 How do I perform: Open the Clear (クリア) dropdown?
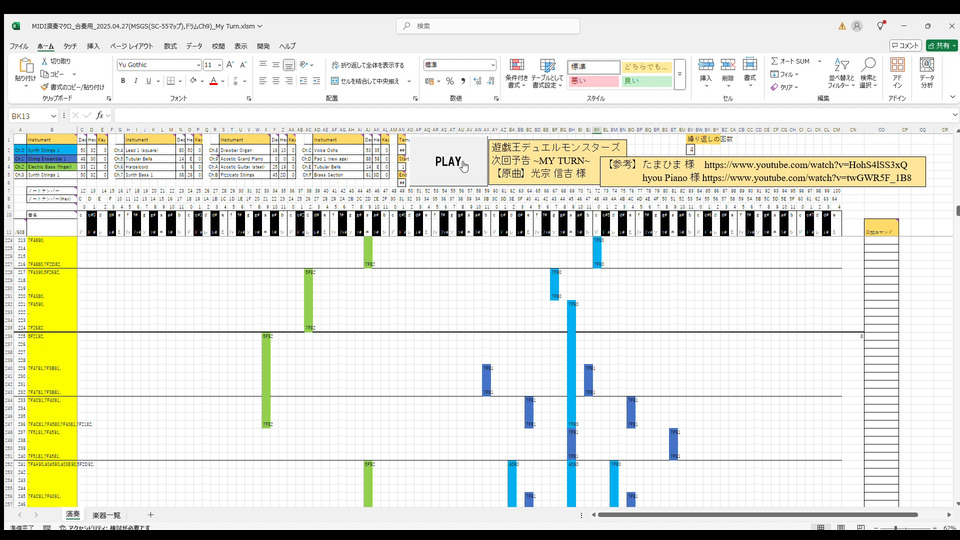[786, 87]
